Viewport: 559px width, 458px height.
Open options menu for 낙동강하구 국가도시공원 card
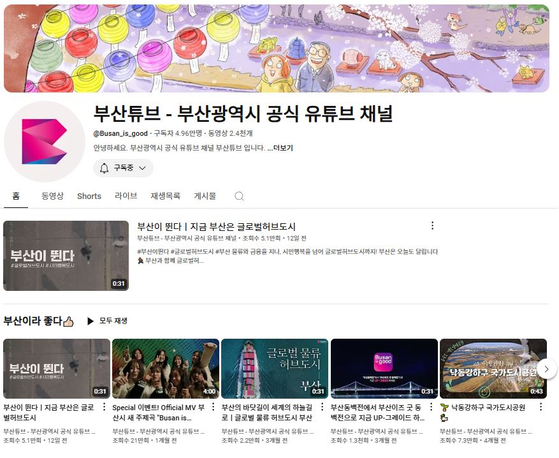pyautogui.click(x=541, y=407)
